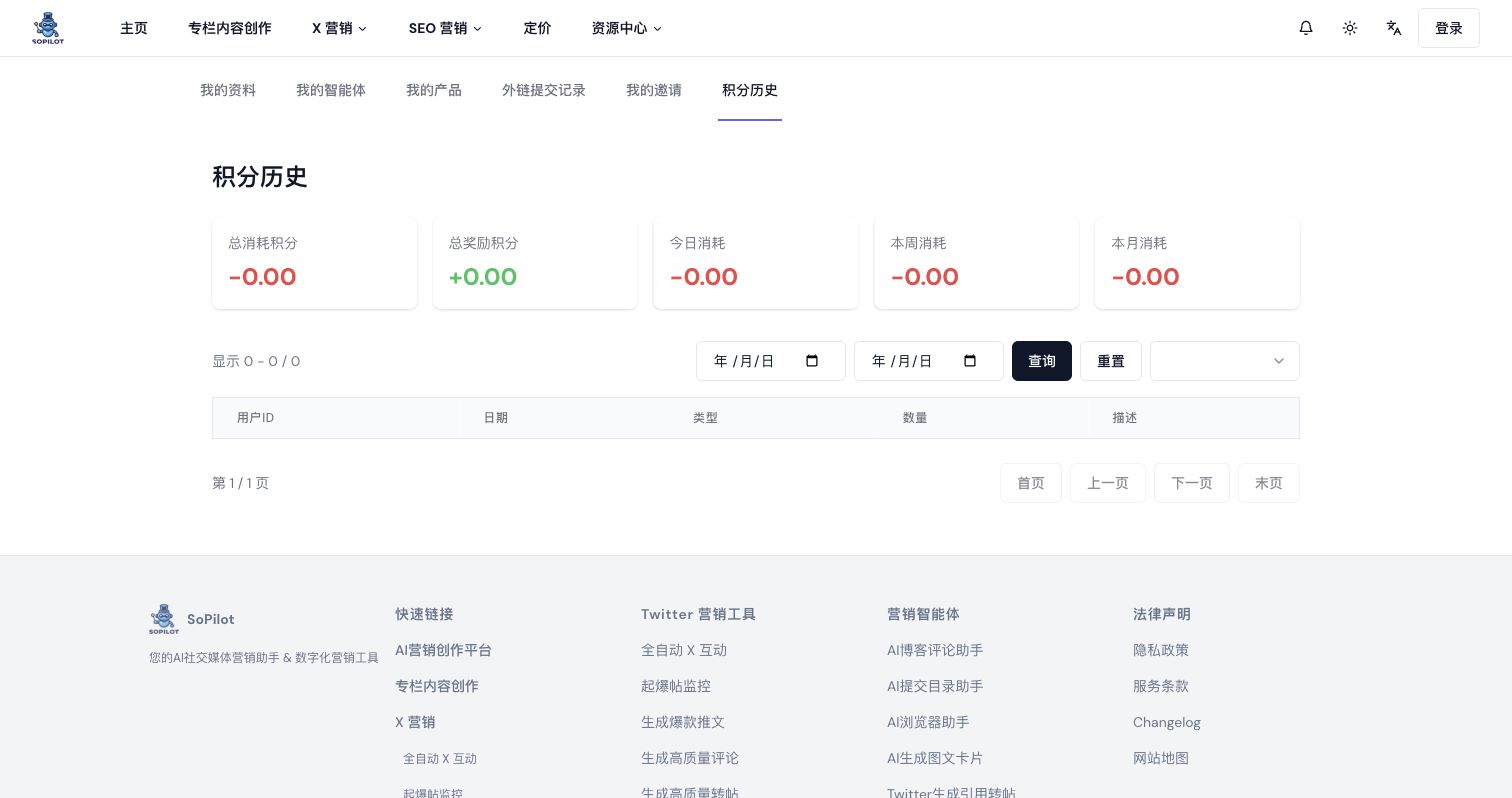
Task: Select the 积分历史 tab
Action: (750, 90)
